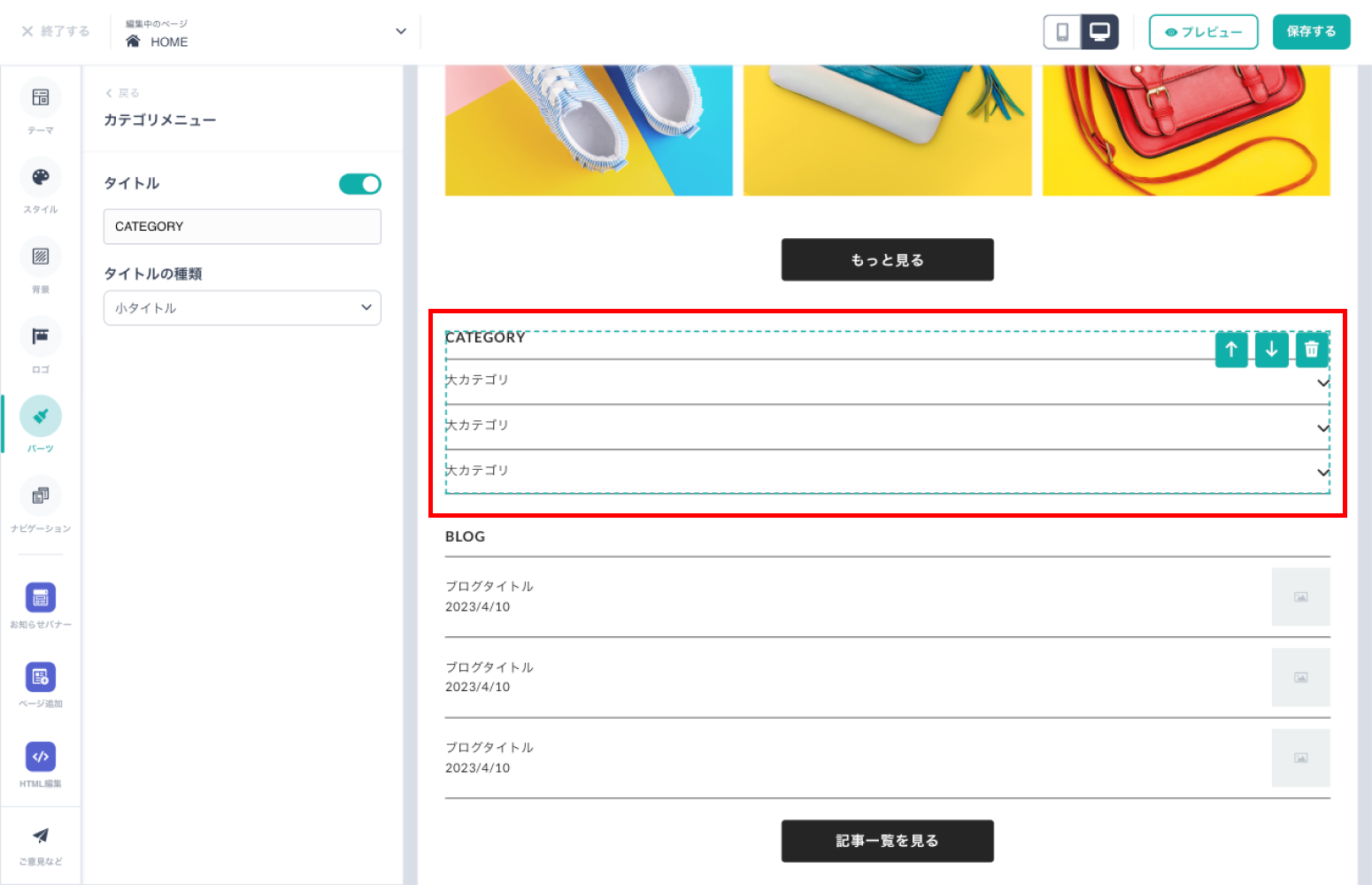Viewport: 1372px width, 885px height.
Task: Open the 背景 background settings icon
Action: (x=41, y=257)
